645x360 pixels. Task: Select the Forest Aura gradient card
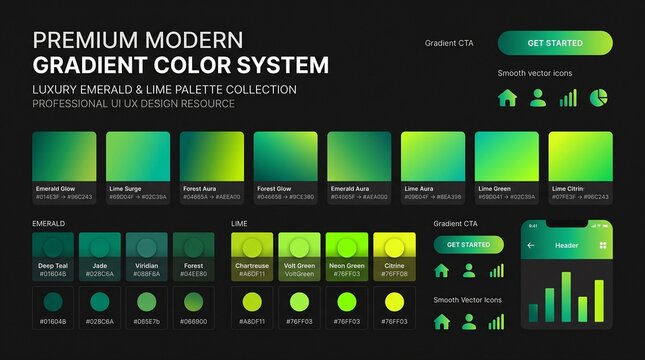pyautogui.click(x=212, y=167)
